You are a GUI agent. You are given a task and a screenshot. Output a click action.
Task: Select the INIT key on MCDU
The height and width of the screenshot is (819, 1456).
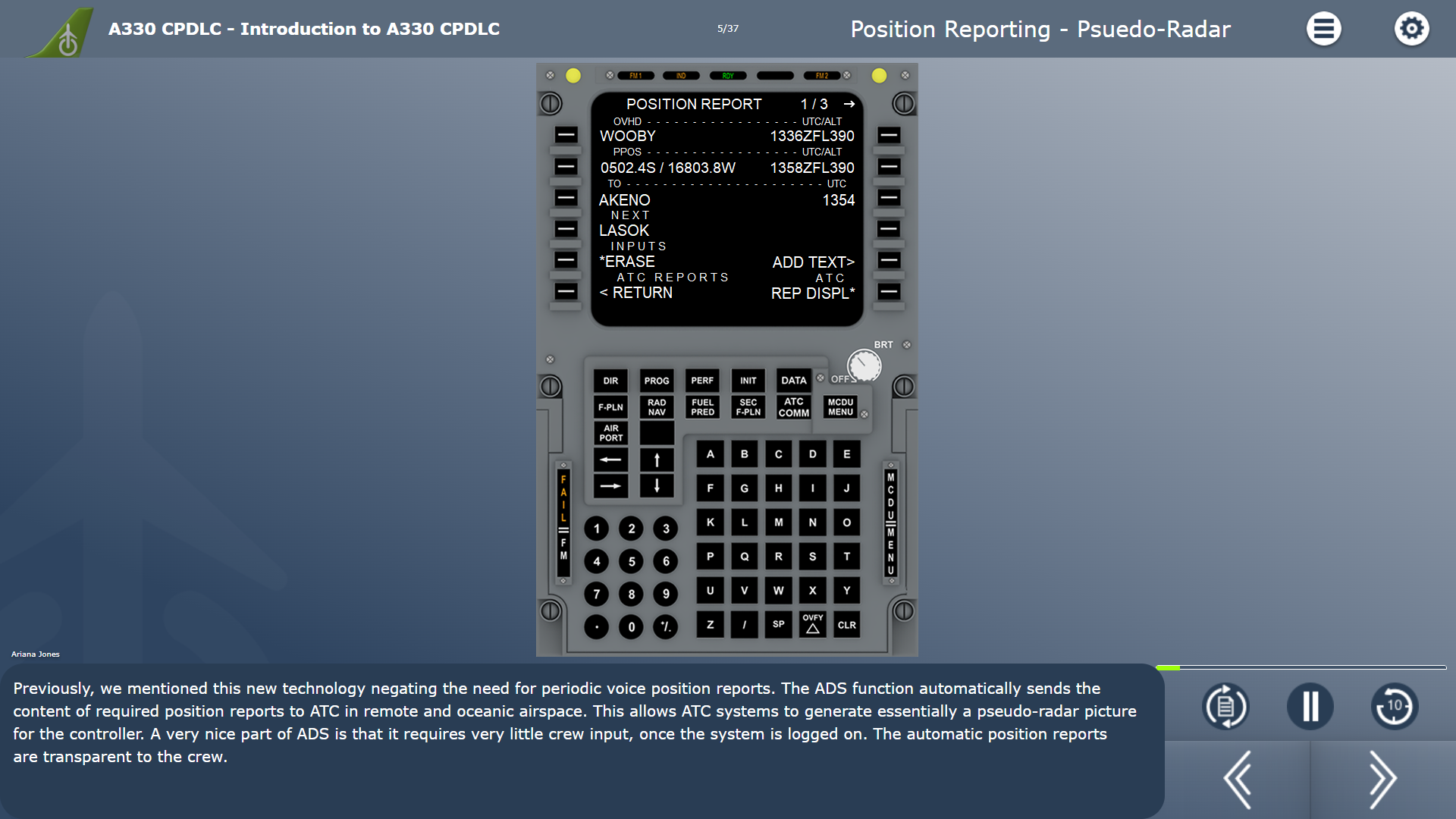(x=748, y=381)
